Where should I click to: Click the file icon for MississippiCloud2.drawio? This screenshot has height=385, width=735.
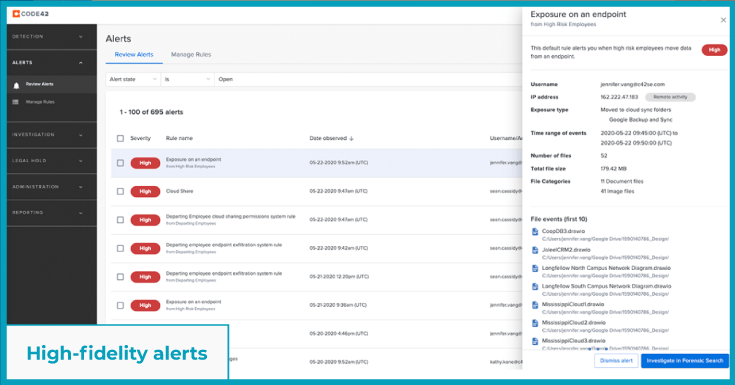[535, 324]
